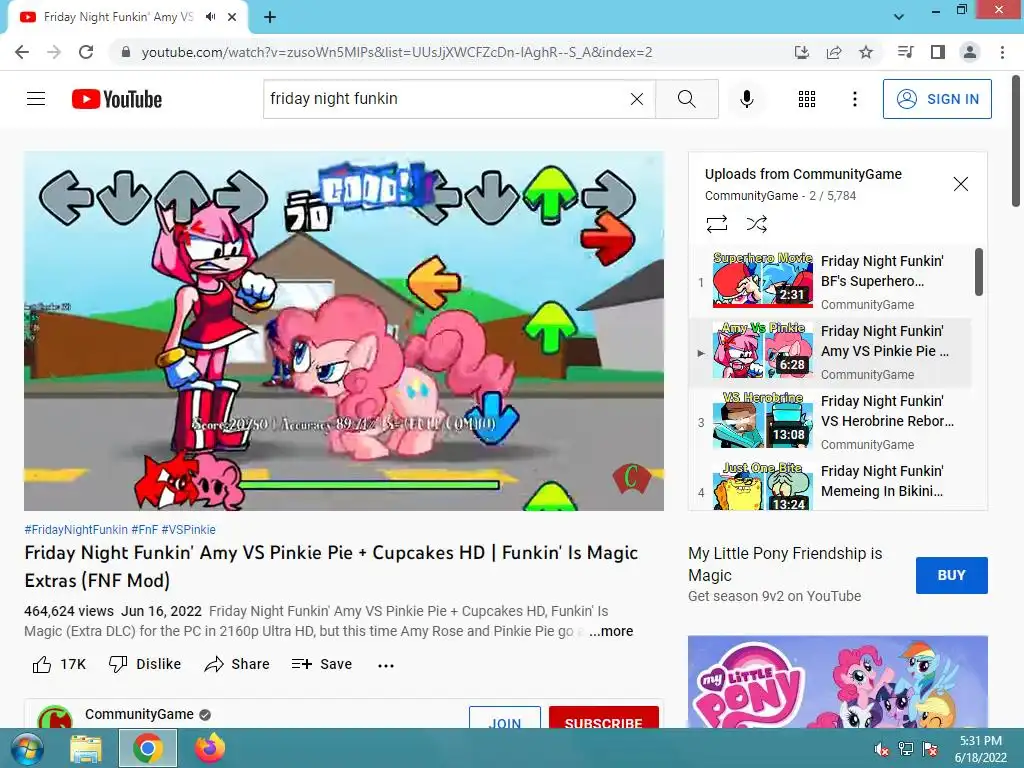This screenshot has width=1024, height=768.
Task: Open Action Center flag icon
Action: tap(930, 749)
